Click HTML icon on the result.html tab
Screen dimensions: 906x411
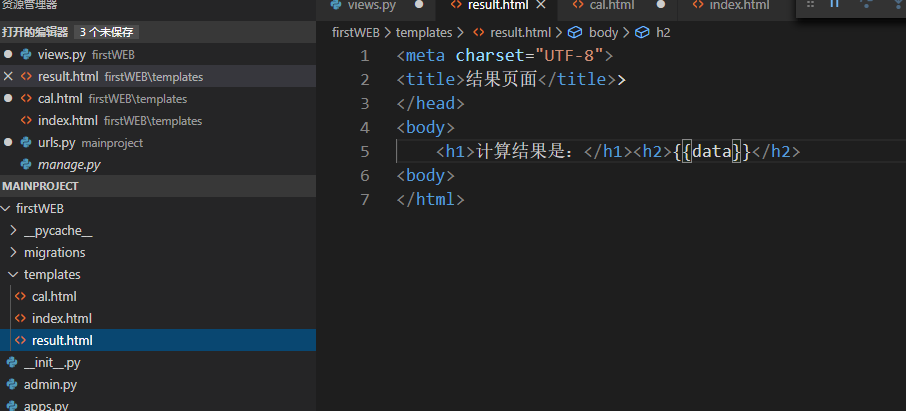456,5
